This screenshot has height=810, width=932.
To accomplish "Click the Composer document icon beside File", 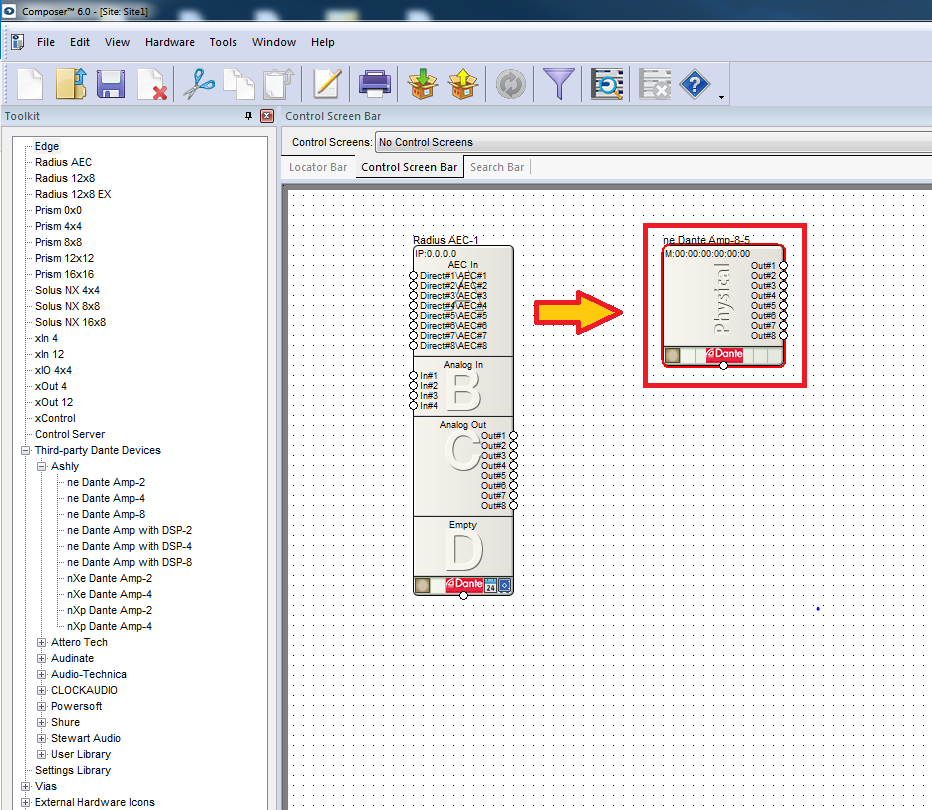I will tap(18, 42).
